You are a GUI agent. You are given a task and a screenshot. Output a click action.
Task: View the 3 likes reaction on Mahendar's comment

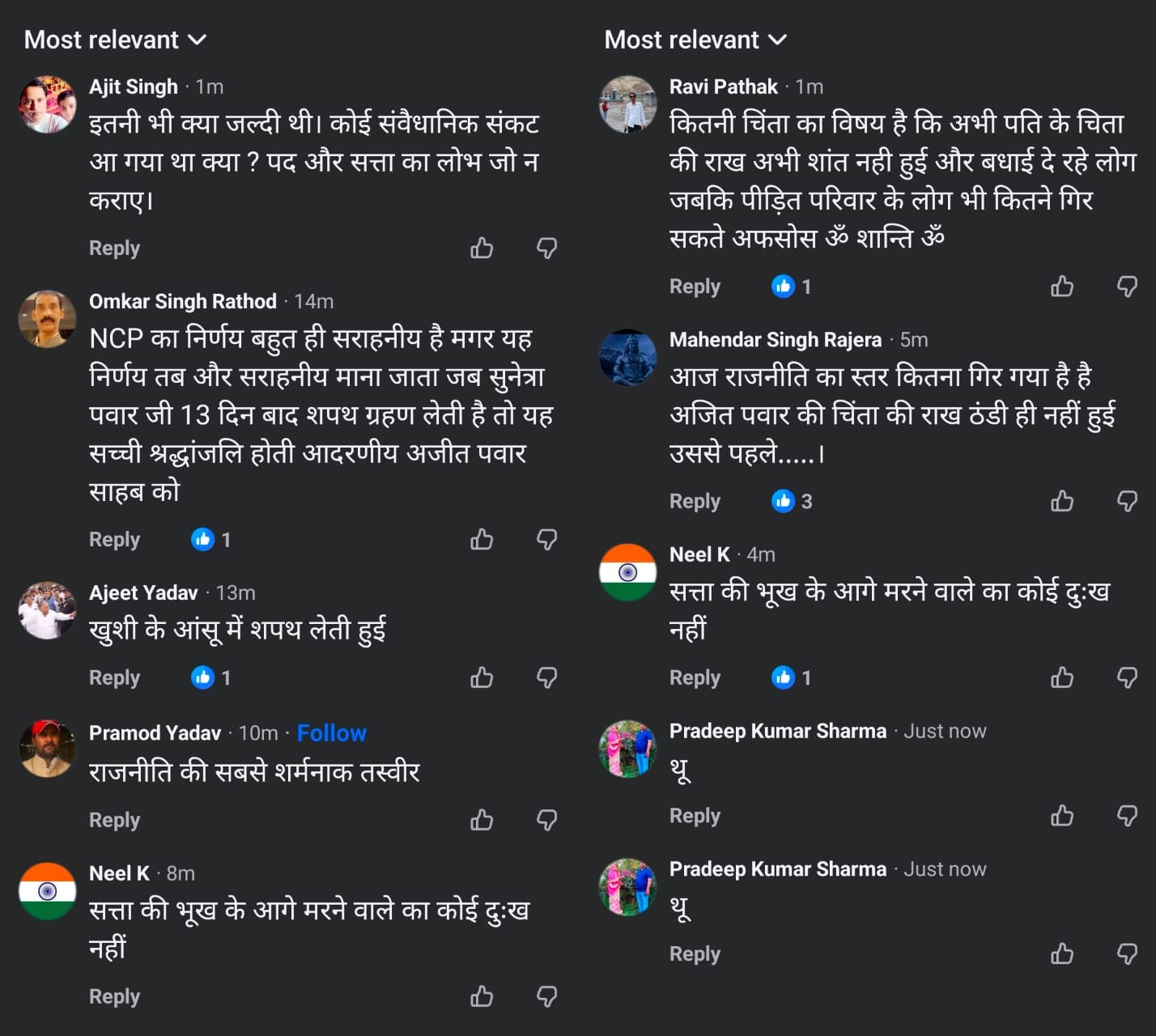[792, 501]
